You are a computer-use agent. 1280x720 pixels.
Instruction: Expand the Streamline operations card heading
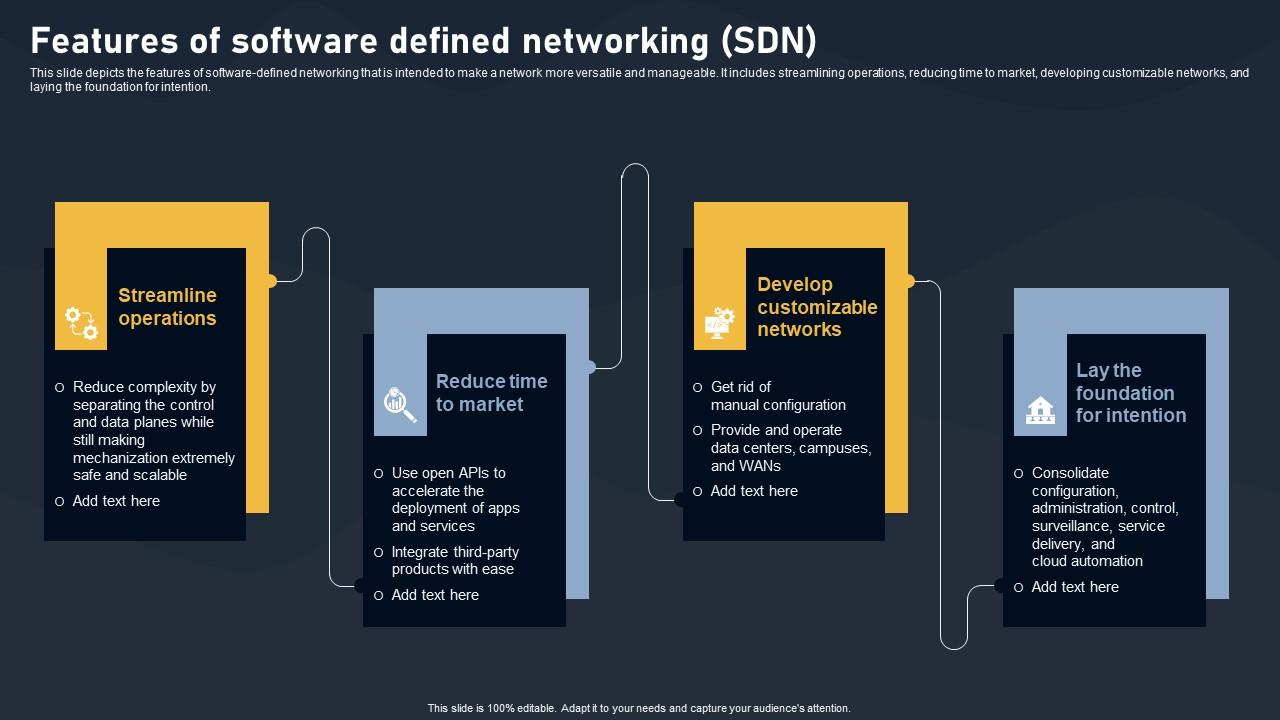167,307
